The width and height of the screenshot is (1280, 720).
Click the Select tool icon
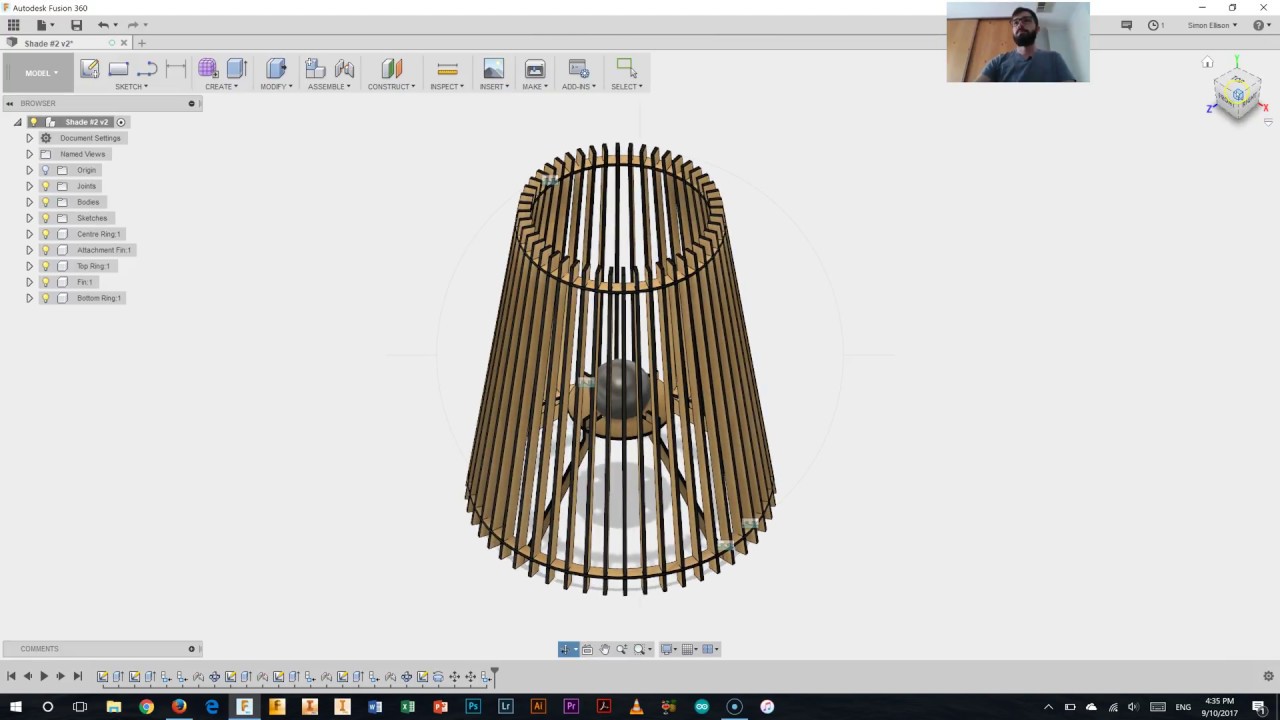coord(626,68)
